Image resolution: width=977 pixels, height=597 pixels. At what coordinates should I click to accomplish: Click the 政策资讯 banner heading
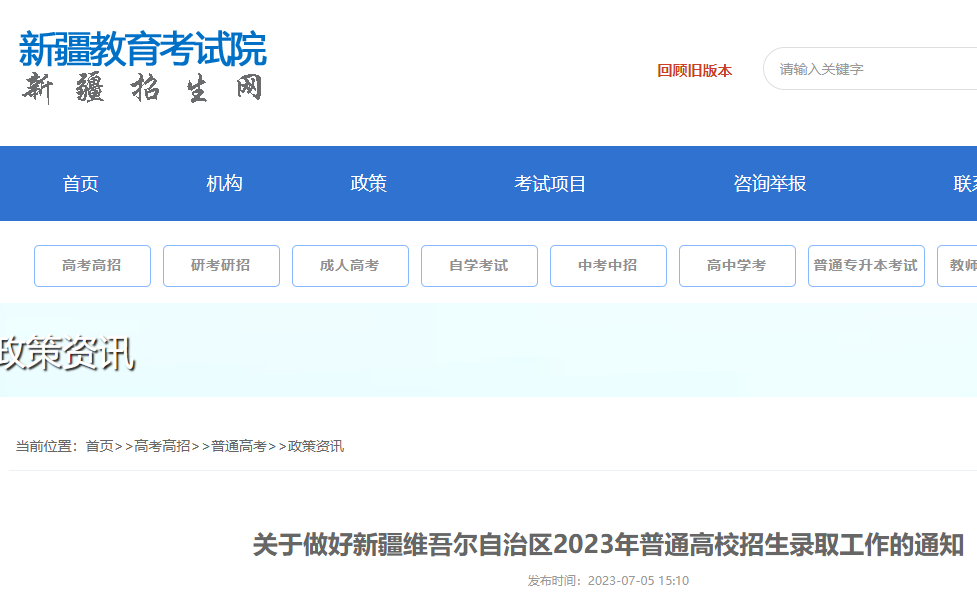(x=67, y=353)
